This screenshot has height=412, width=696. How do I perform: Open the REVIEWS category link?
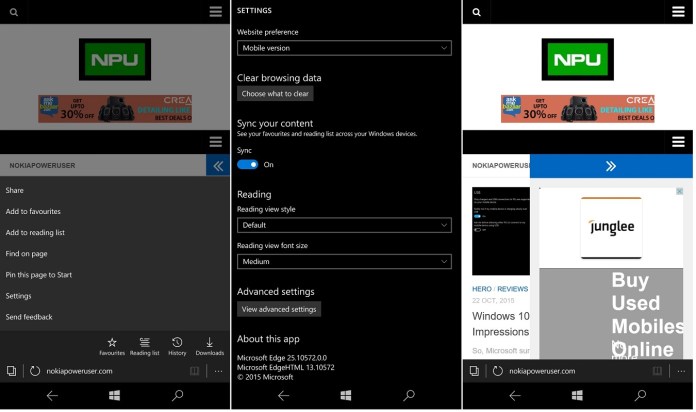coord(513,289)
